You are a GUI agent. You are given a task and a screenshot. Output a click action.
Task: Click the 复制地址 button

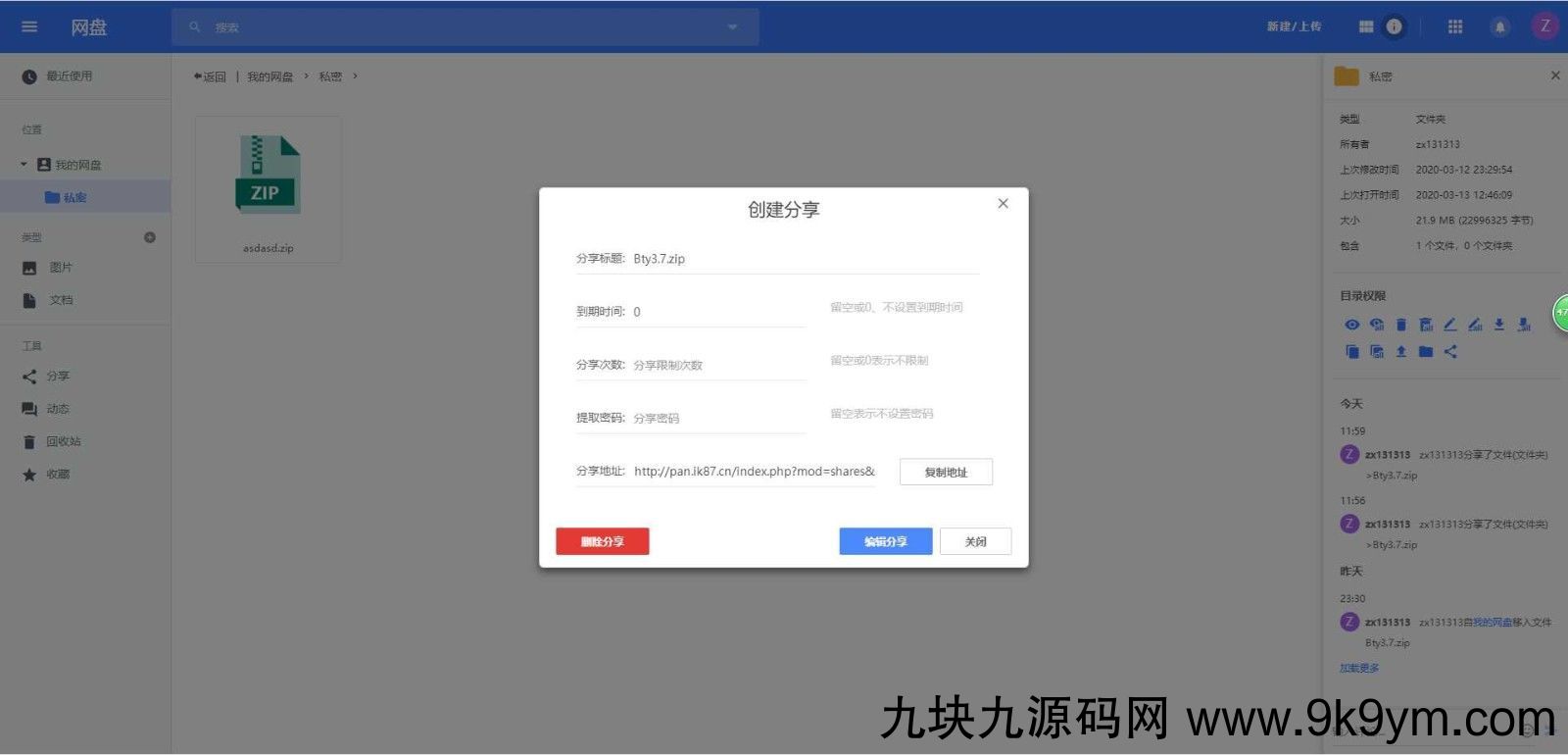point(946,473)
